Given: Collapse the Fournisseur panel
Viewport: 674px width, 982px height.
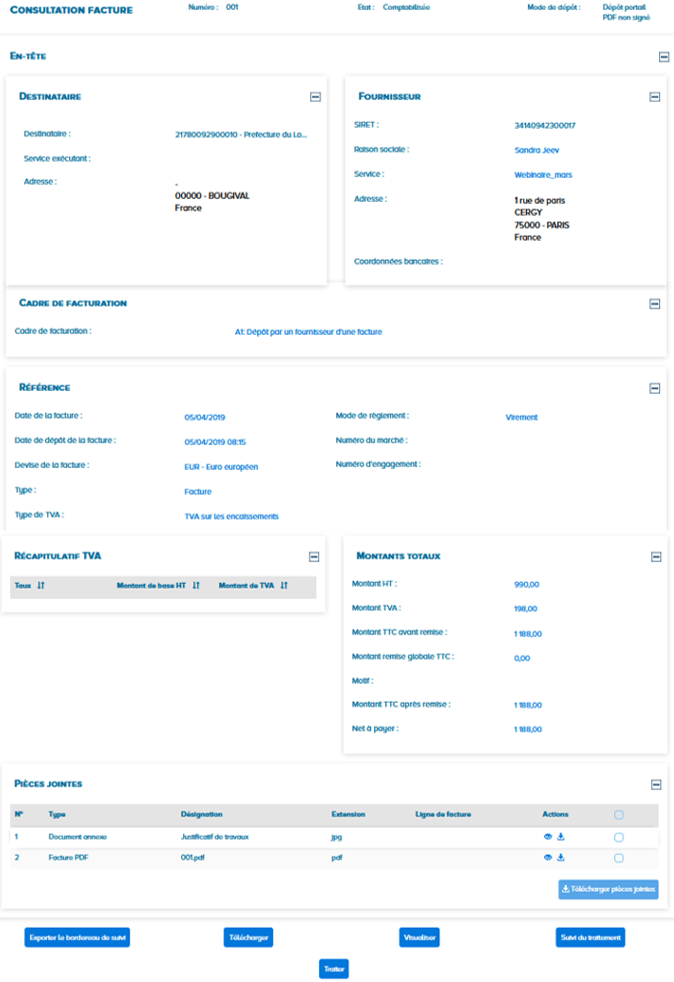Looking at the screenshot, I should pyautogui.click(x=655, y=97).
